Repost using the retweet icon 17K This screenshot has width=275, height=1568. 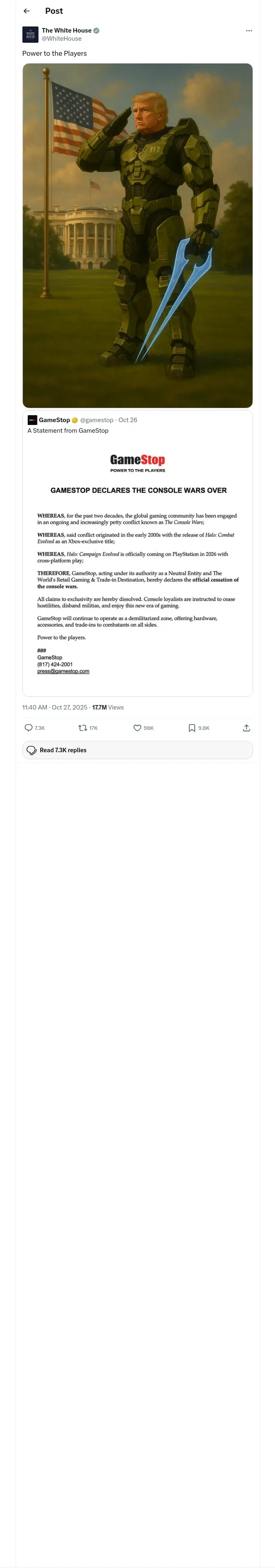pos(88,728)
